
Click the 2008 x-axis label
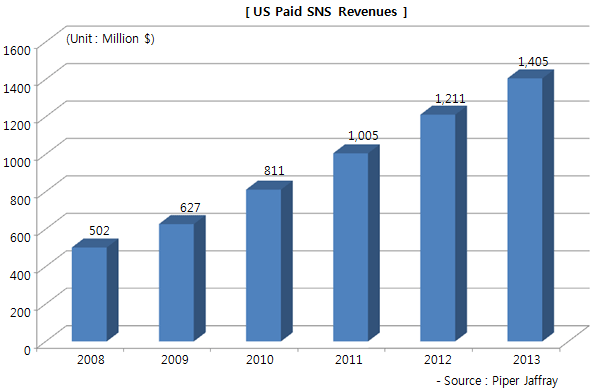point(91,359)
